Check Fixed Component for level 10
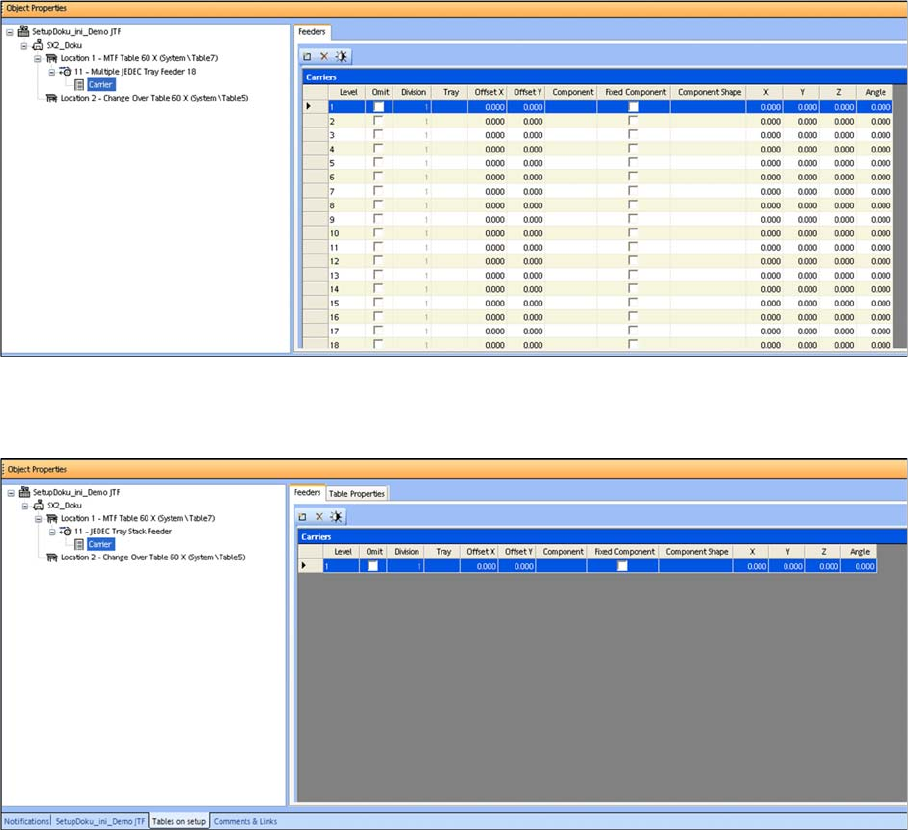 [632, 233]
